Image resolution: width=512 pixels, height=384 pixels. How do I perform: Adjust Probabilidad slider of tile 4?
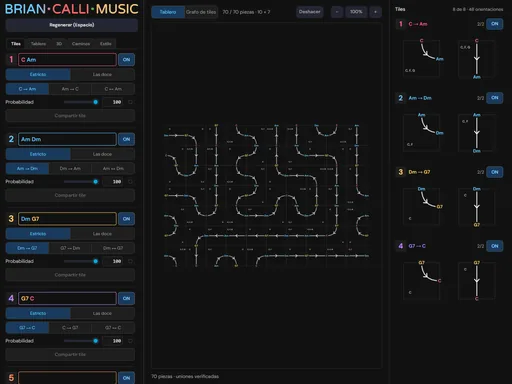[81, 341]
